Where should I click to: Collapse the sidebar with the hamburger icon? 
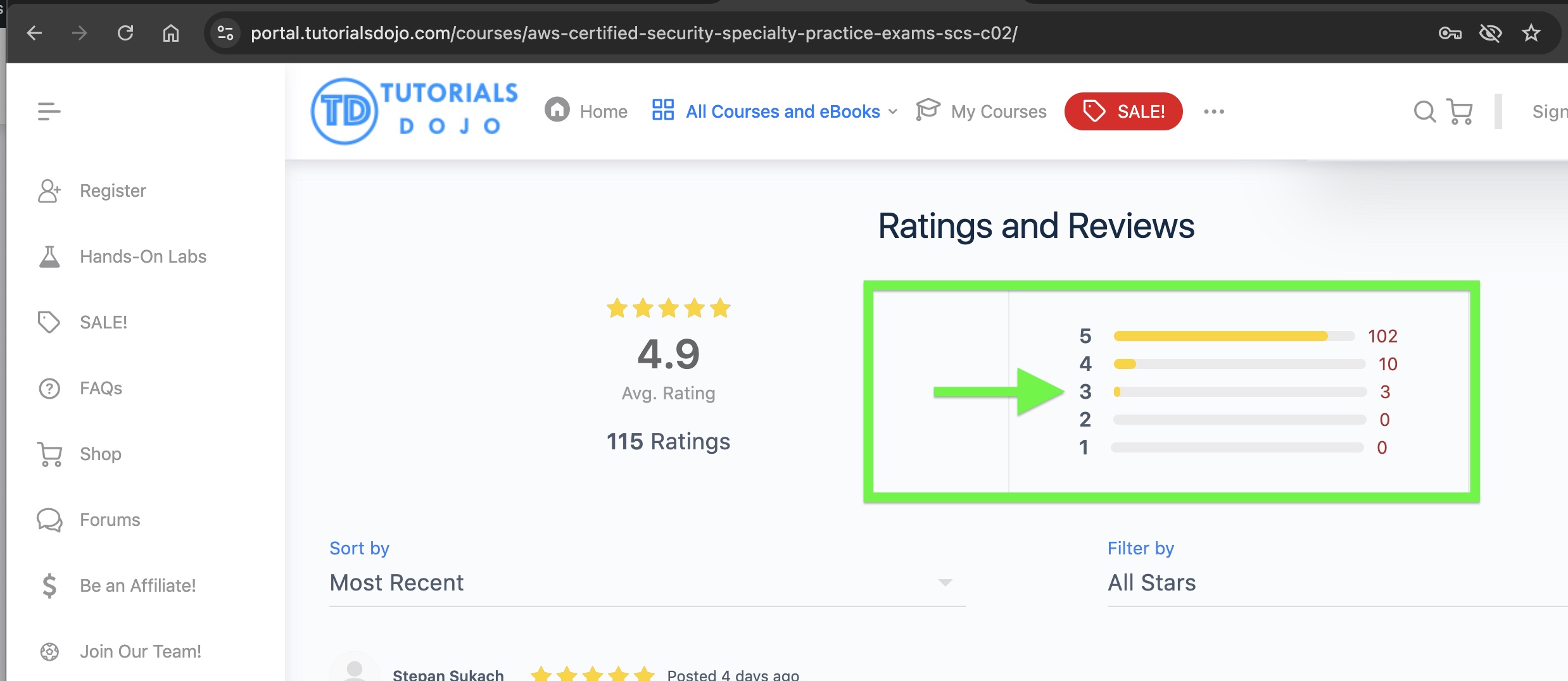click(49, 111)
